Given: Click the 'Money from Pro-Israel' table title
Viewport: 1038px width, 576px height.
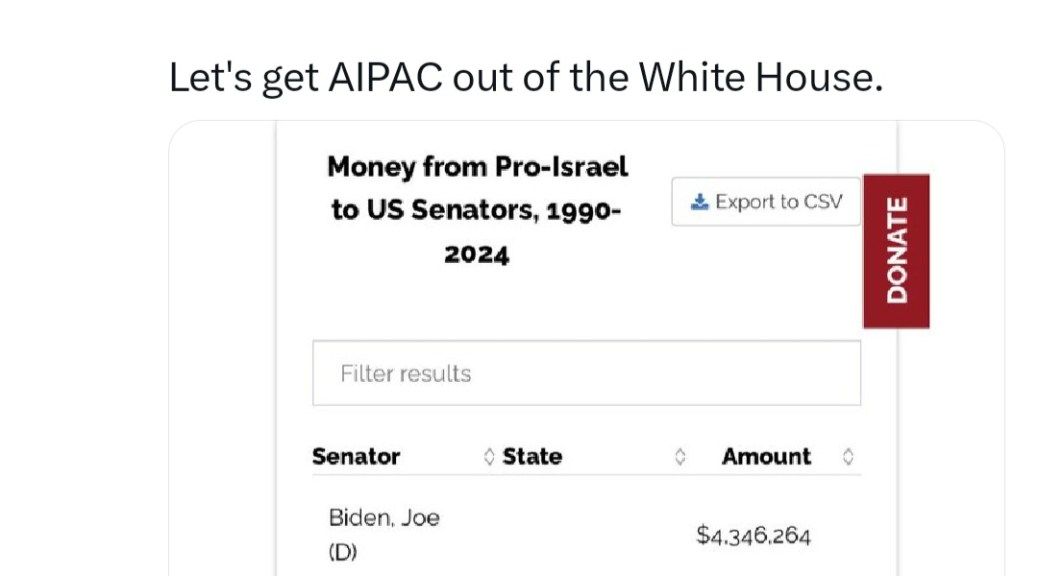Looking at the screenshot, I should point(477,166).
